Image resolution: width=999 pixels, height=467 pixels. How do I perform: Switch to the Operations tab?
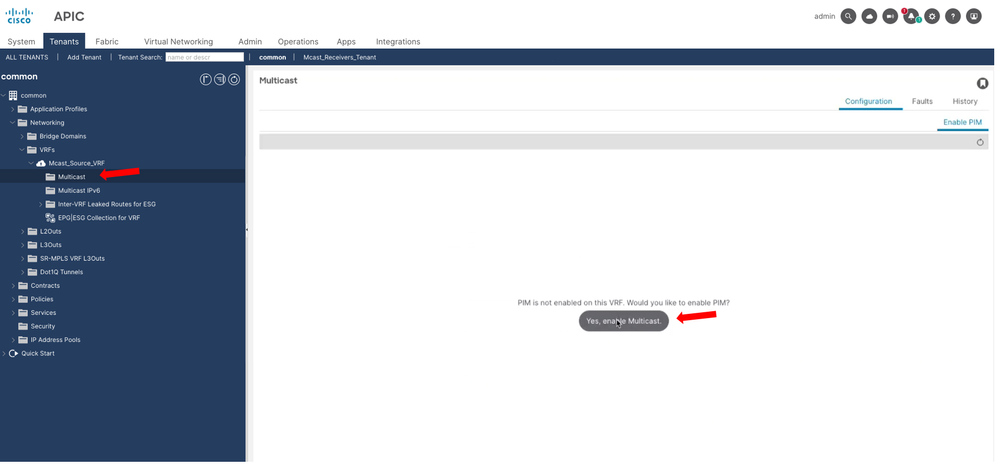[x=298, y=41]
